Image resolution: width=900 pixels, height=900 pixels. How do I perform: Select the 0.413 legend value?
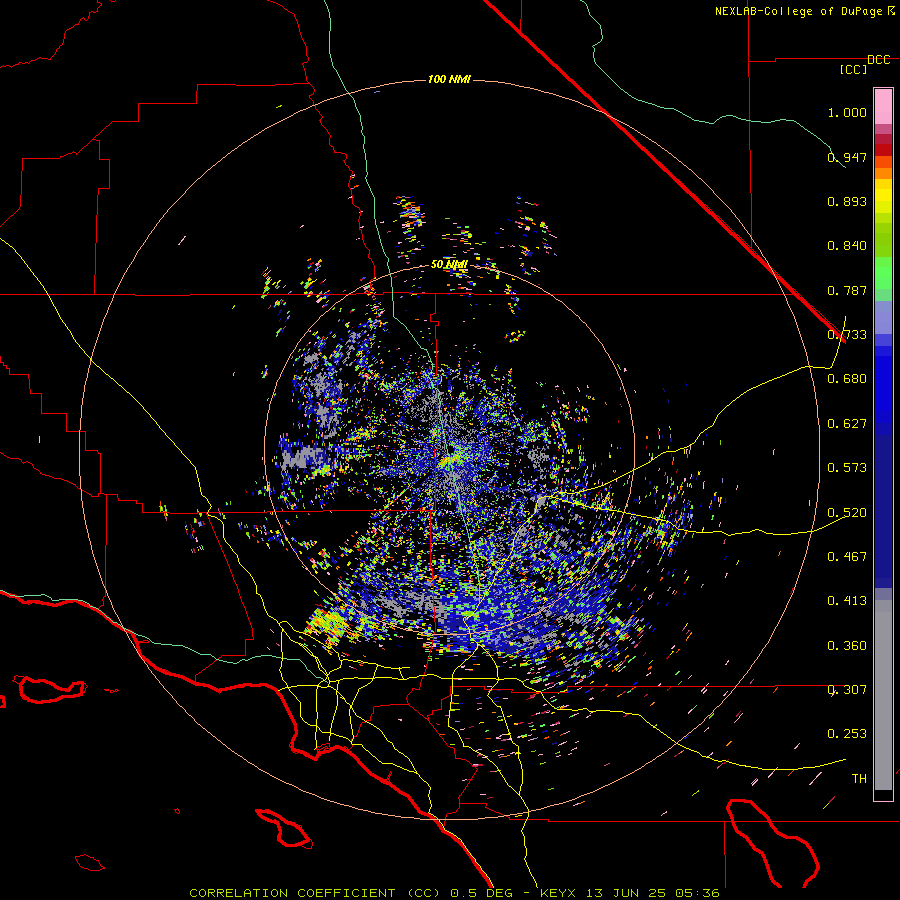pos(847,601)
